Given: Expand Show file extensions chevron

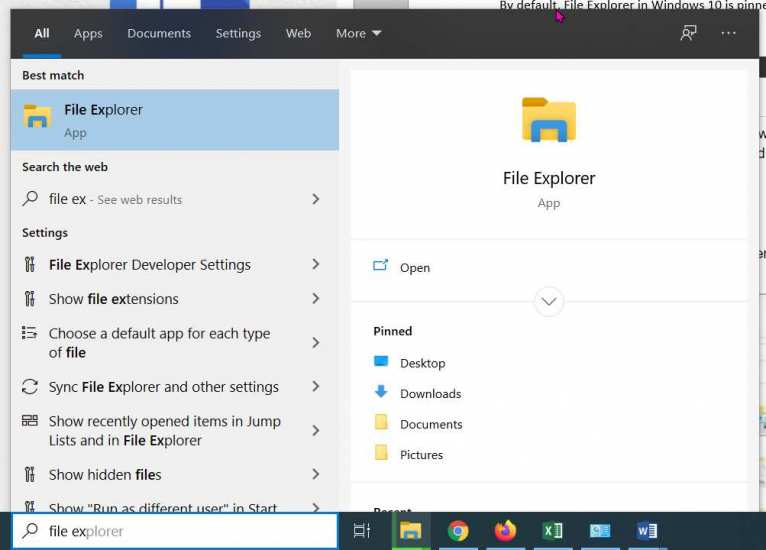Looking at the screenshot, I should click(316, 298).
